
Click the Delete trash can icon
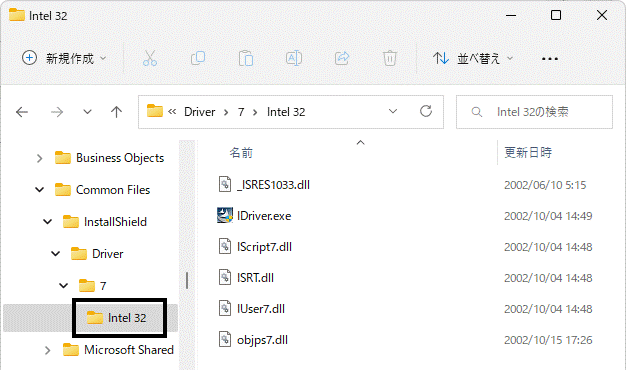[x=390, y=58]
